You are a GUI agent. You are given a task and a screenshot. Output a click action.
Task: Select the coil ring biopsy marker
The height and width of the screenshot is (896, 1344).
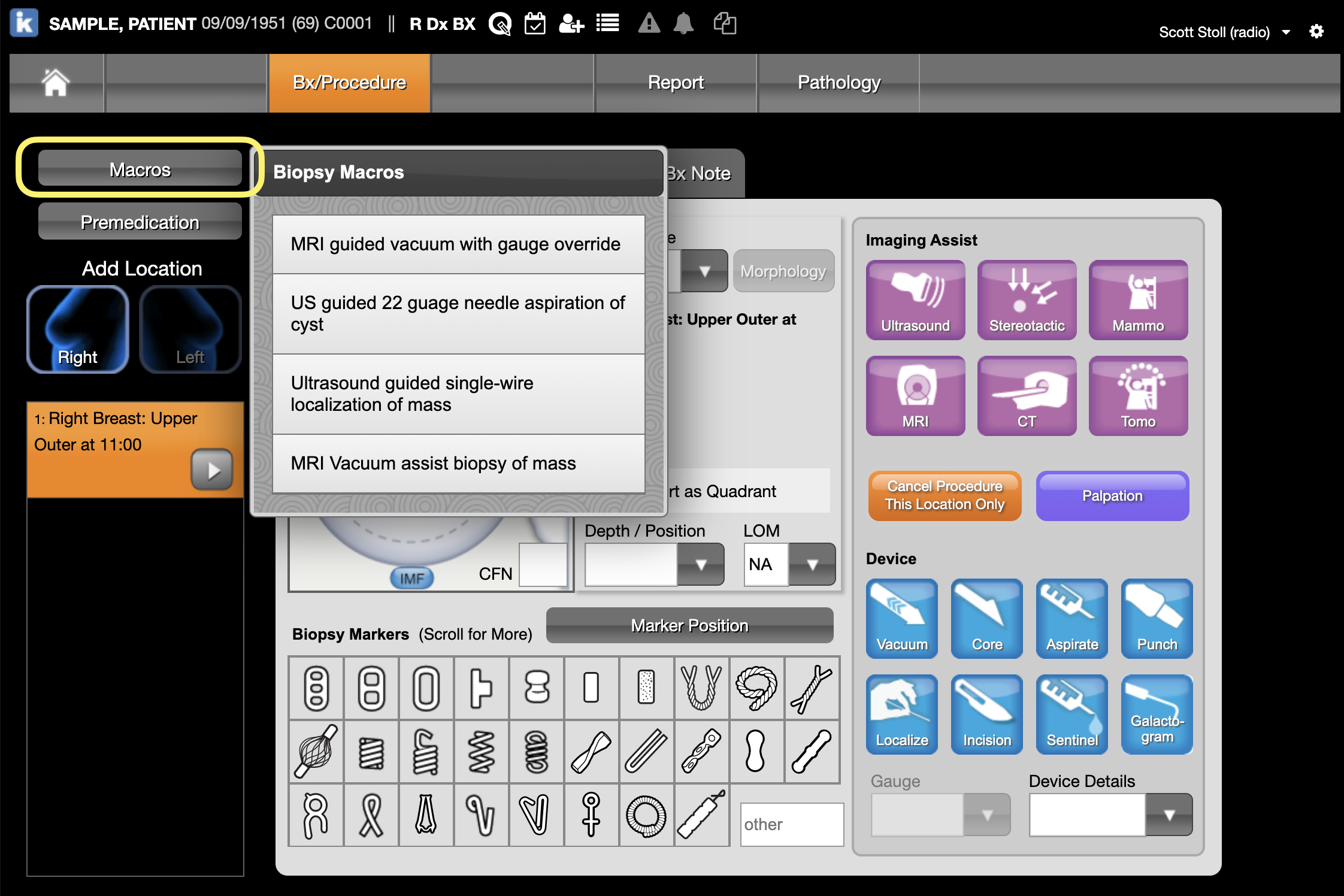click(x=646, y=816)
